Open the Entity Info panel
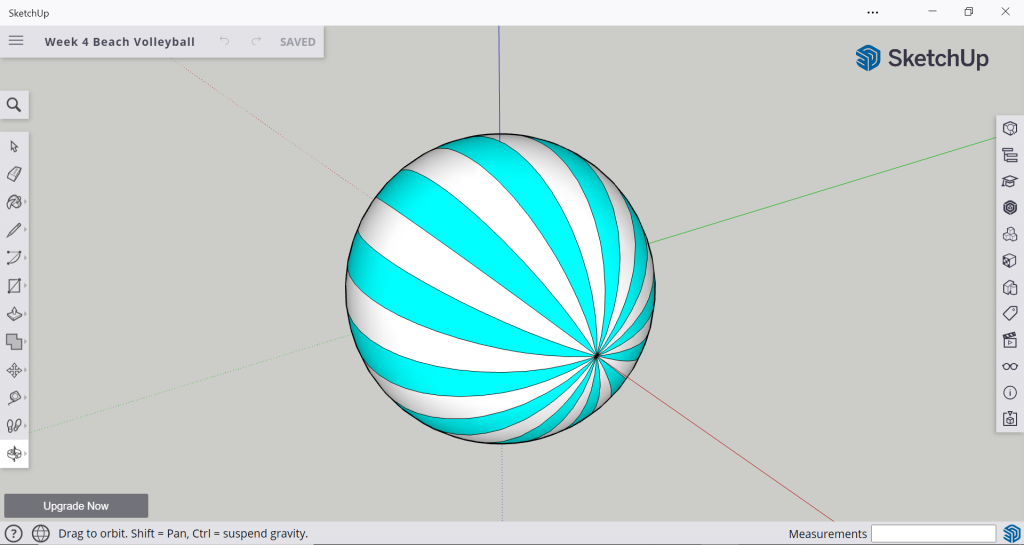This screenshot has height=545, width=1024. (x=1010, y=128)
